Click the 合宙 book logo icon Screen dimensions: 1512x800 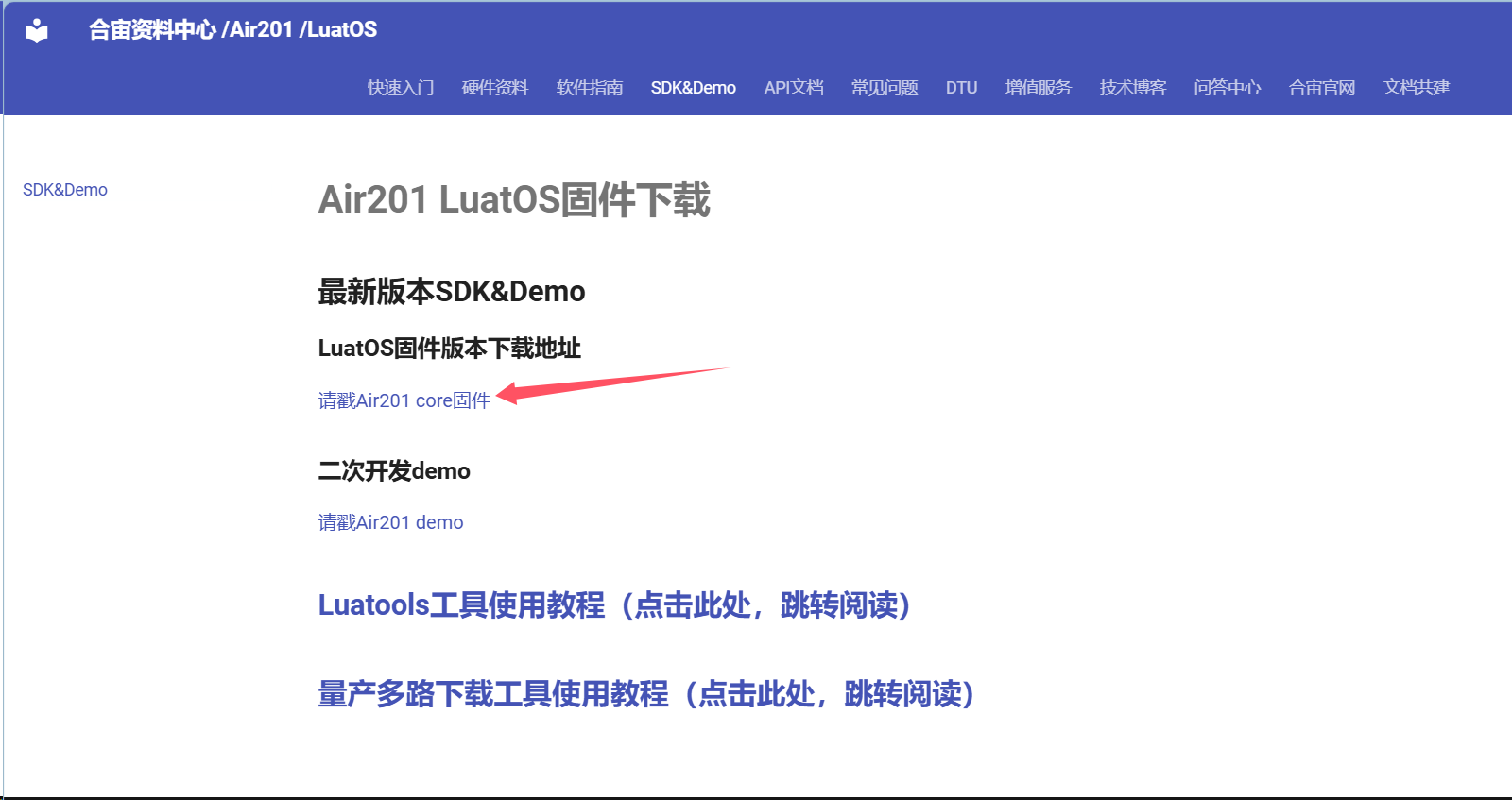click(x=37, y=30)
